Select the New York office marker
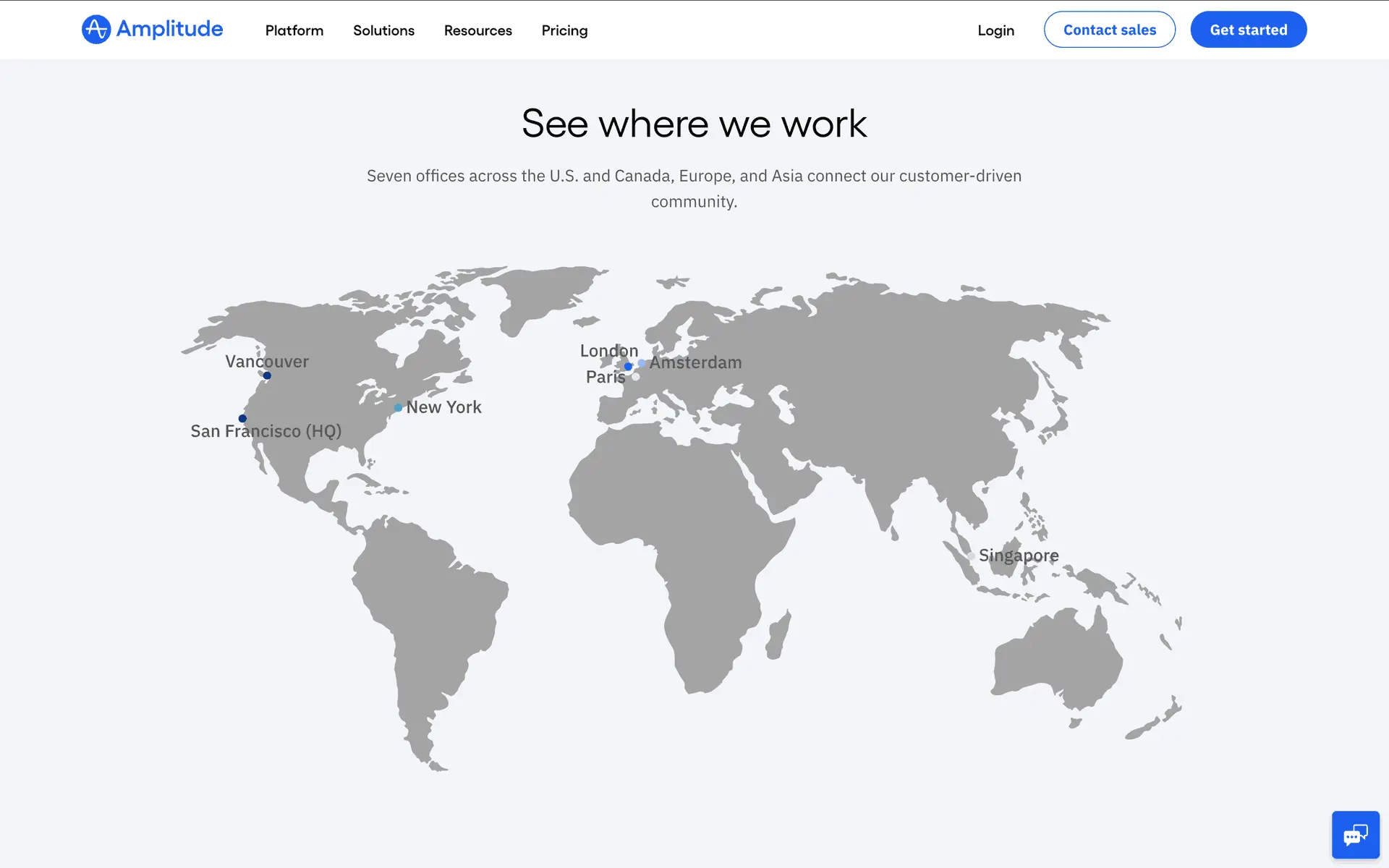 click(x=398, y=408)
